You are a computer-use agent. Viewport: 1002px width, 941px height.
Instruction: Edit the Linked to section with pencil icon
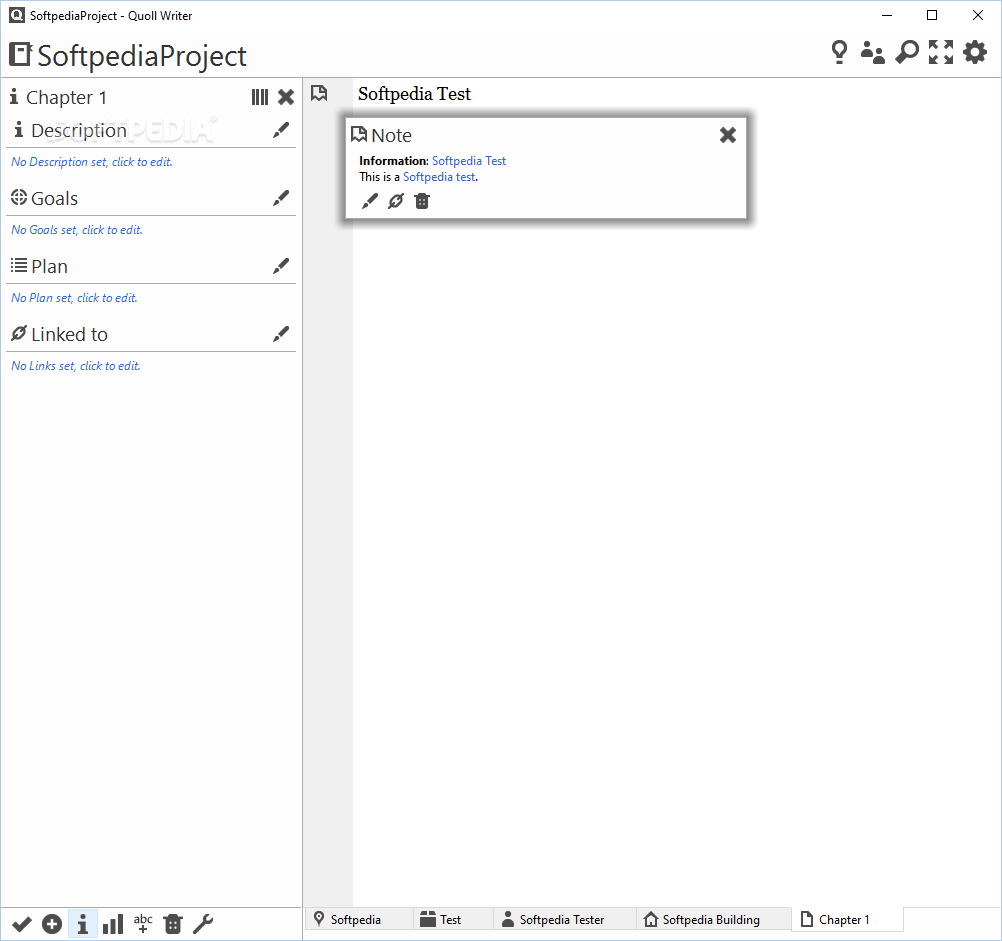tap(281, 334)
